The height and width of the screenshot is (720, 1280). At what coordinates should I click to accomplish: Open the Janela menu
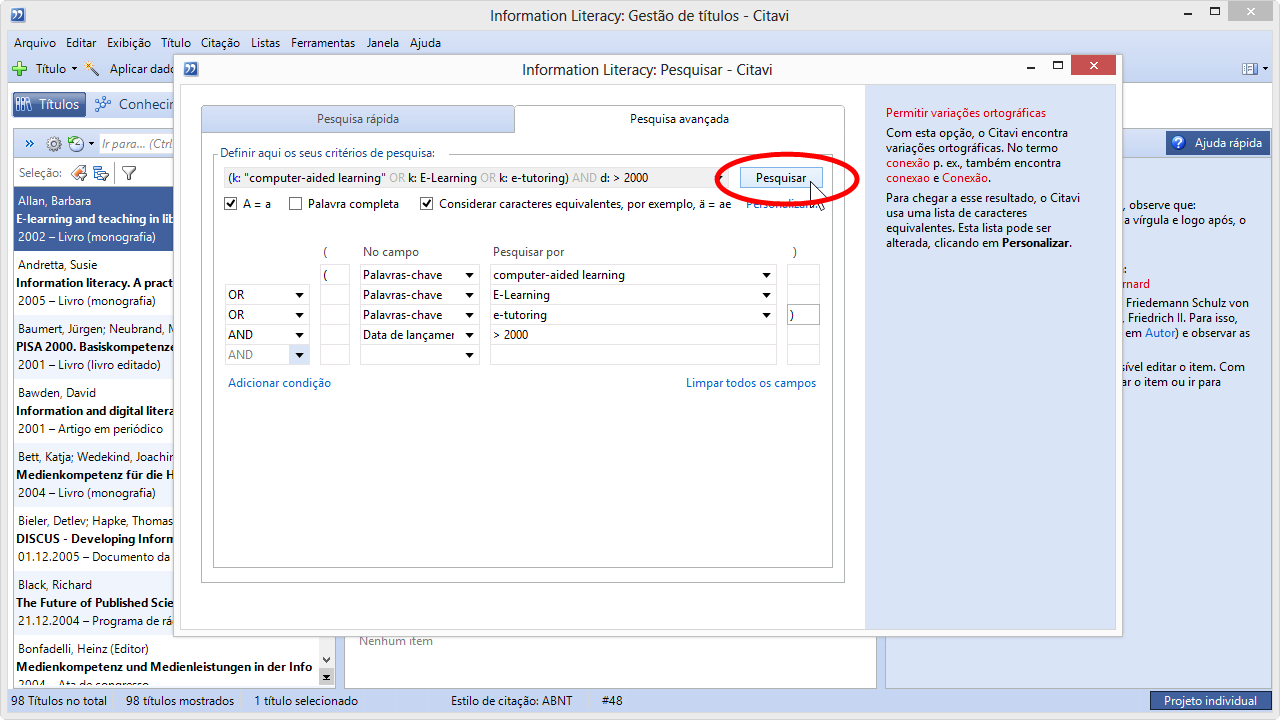coord(383,43)
